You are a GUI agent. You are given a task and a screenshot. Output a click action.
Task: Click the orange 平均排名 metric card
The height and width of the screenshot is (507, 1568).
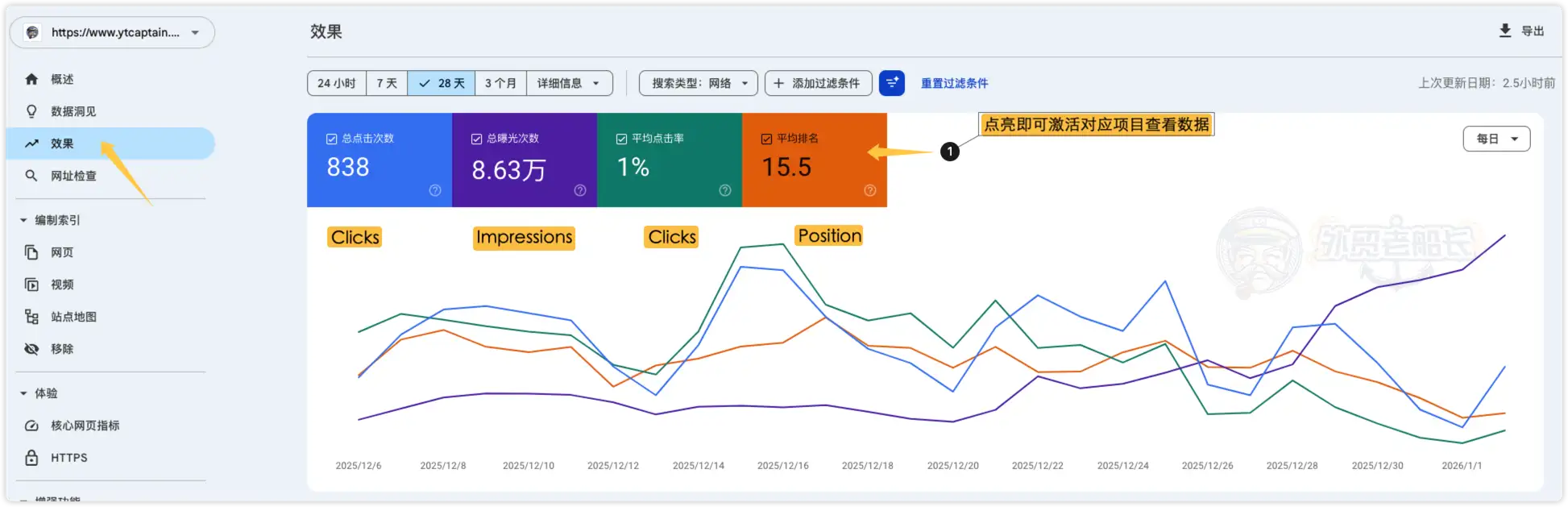[814, 169]
